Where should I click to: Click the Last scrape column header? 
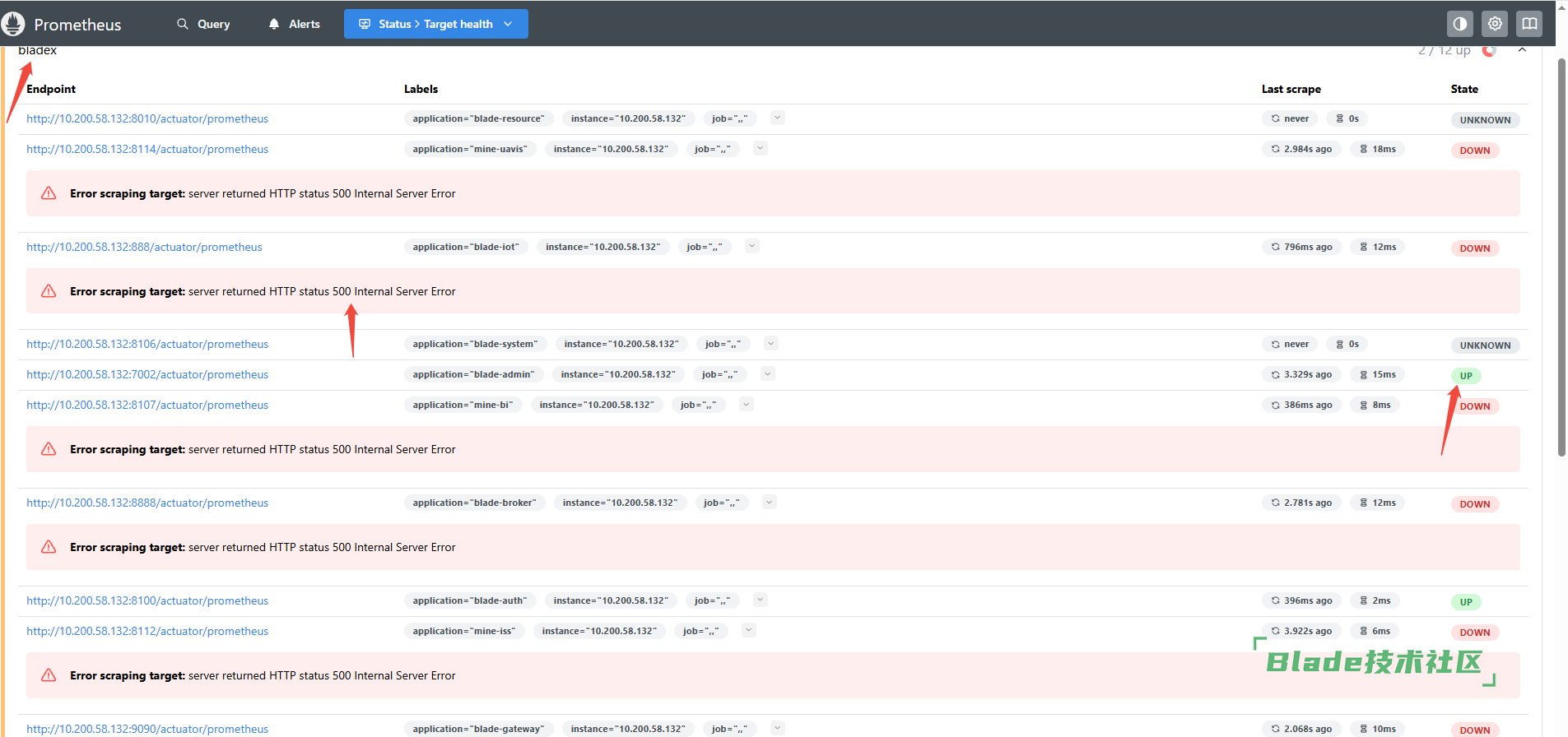1291,89
